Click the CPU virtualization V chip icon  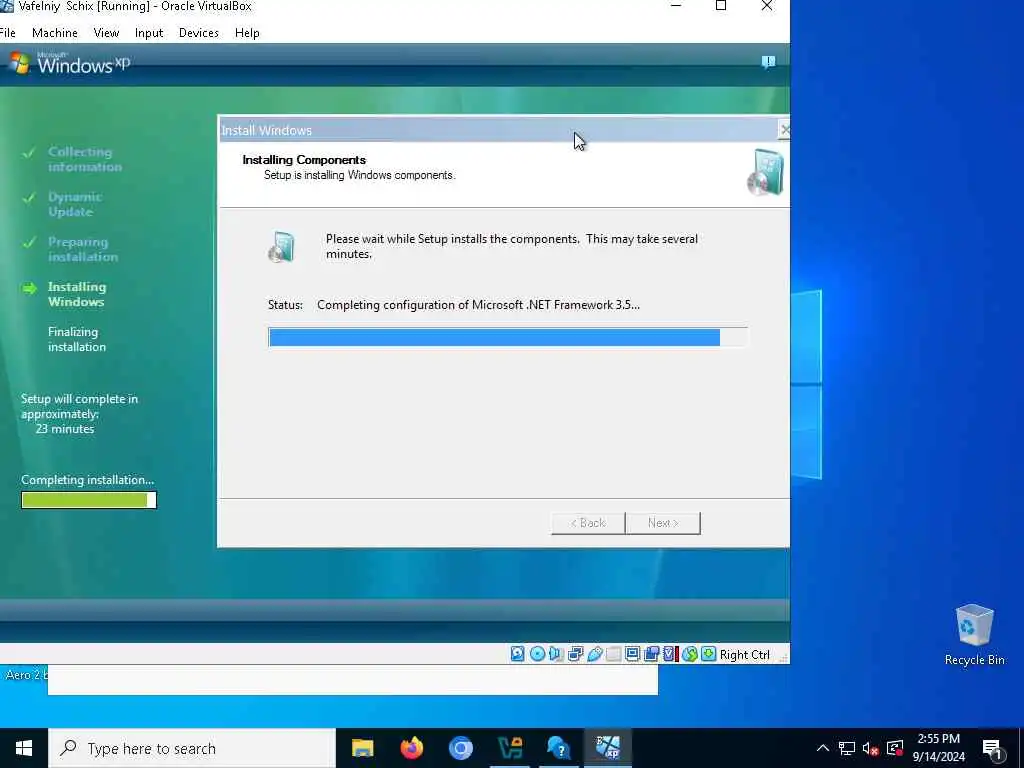coord(670,654)
